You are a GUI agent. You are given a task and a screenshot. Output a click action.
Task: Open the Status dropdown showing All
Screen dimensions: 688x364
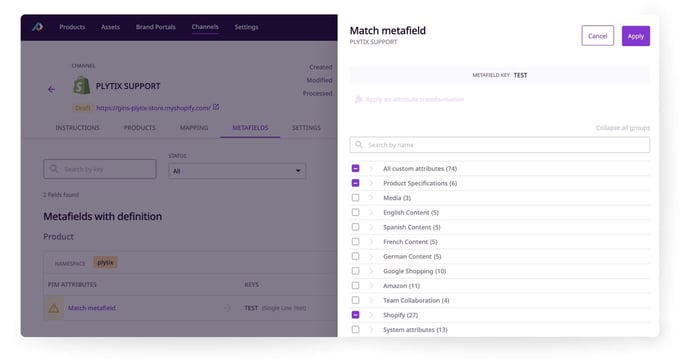tap(237, 171)
